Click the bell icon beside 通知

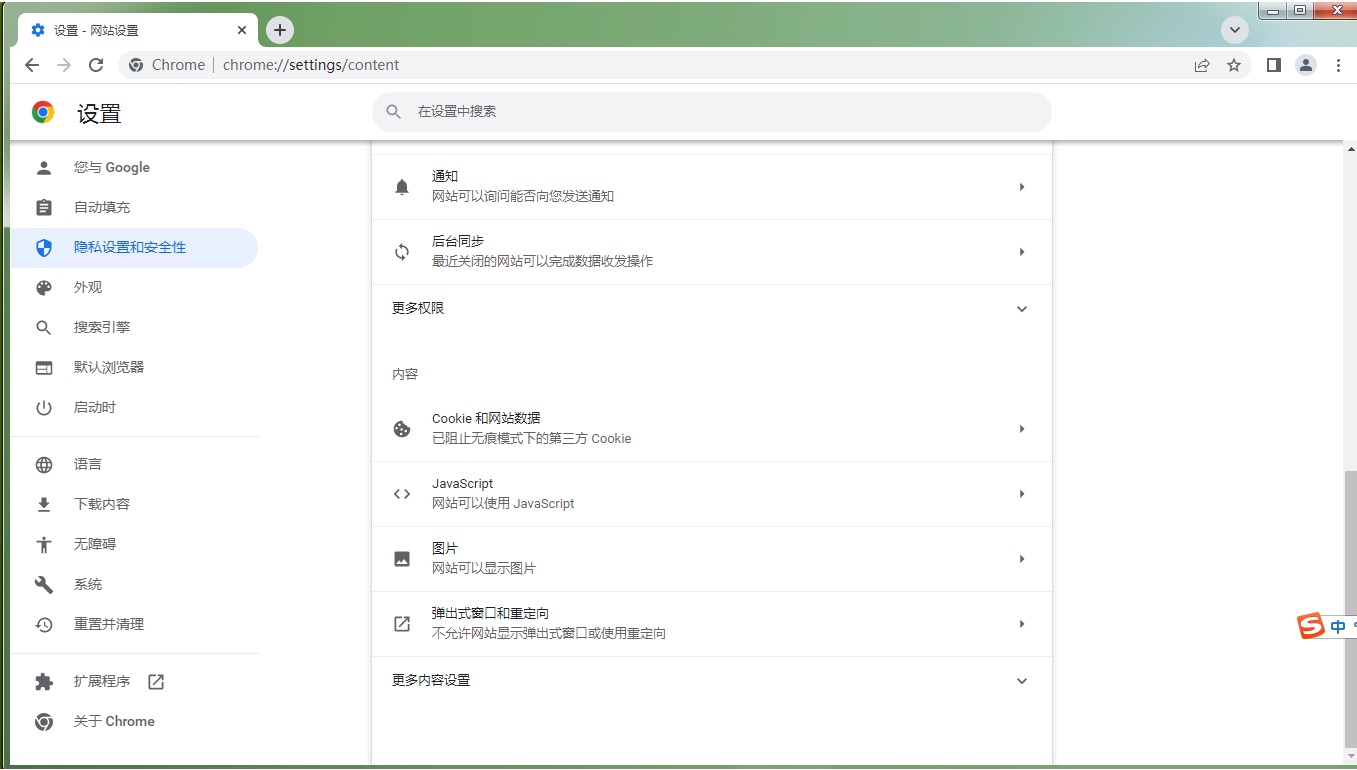(402, 187)
